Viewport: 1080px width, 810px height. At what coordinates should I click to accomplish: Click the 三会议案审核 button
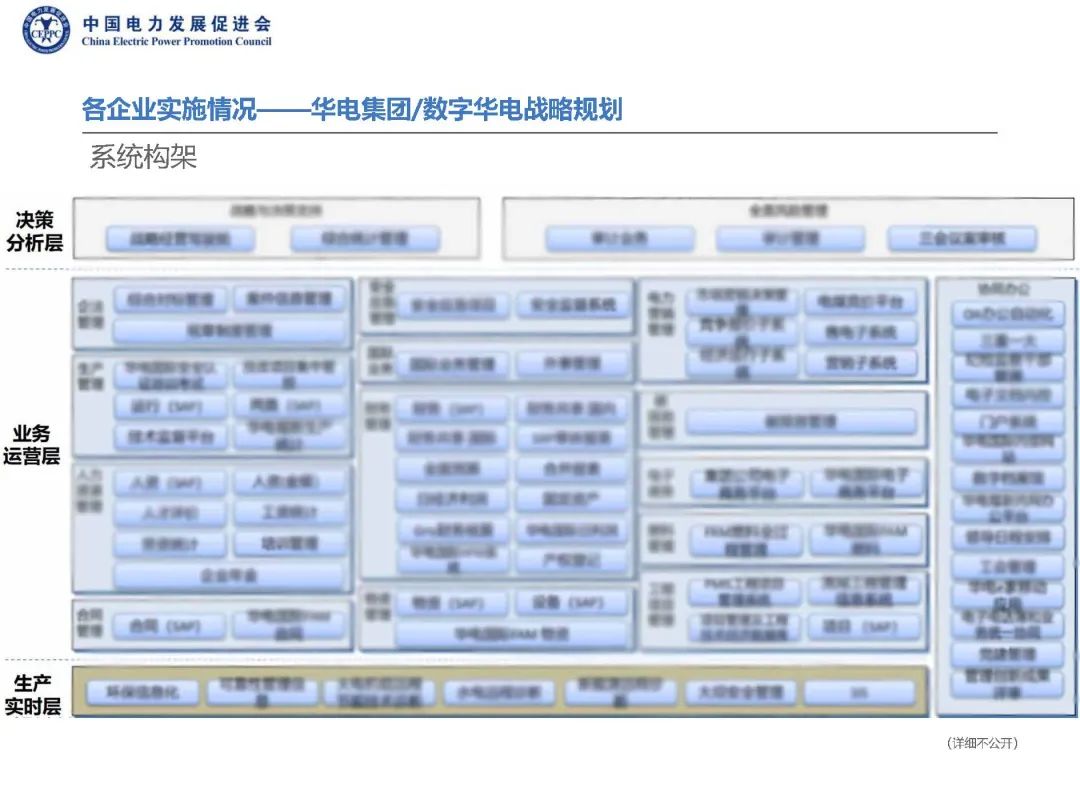click(961, 238)
